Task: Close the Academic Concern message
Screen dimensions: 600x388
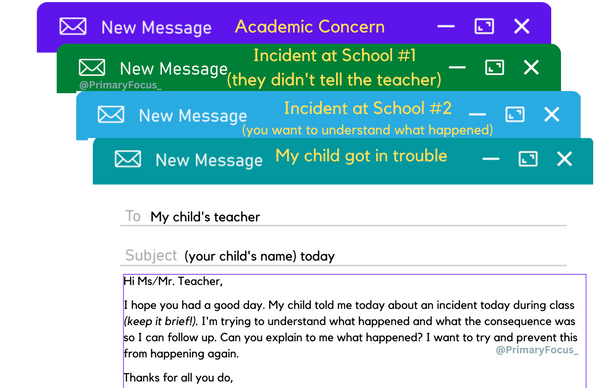Action: point(522,26)
